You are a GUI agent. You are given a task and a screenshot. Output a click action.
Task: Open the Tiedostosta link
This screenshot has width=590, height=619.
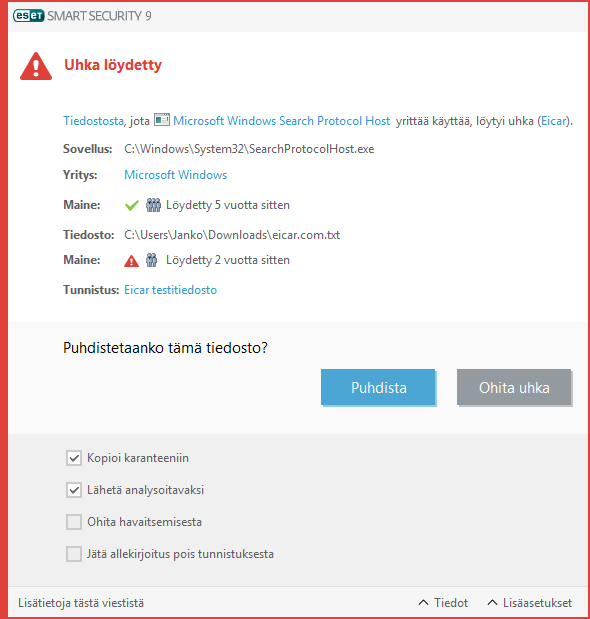coord(94,121)
